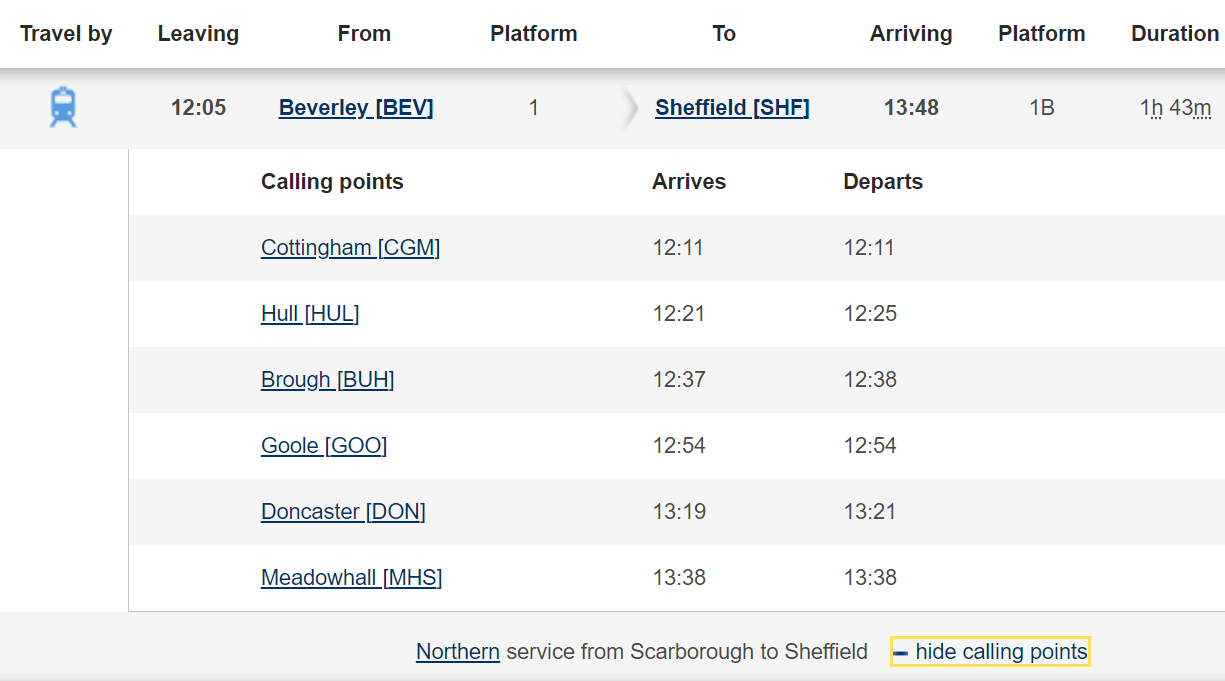The image size is (1225, 681).
Task: Go to the Meadowhall [MHS] link
Action: (x=351, y=577)
